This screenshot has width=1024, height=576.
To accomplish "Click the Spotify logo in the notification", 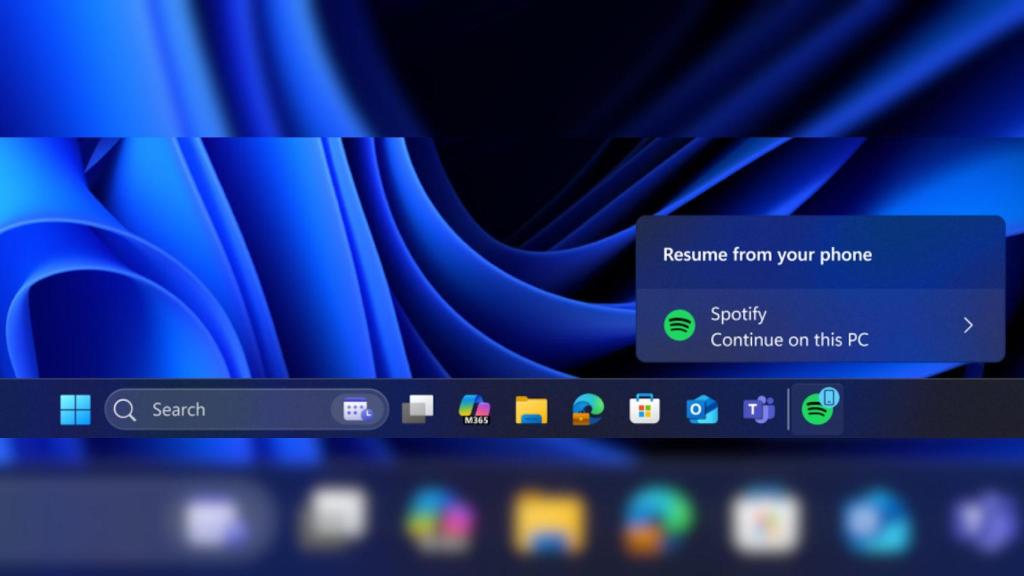I will 679,325.
